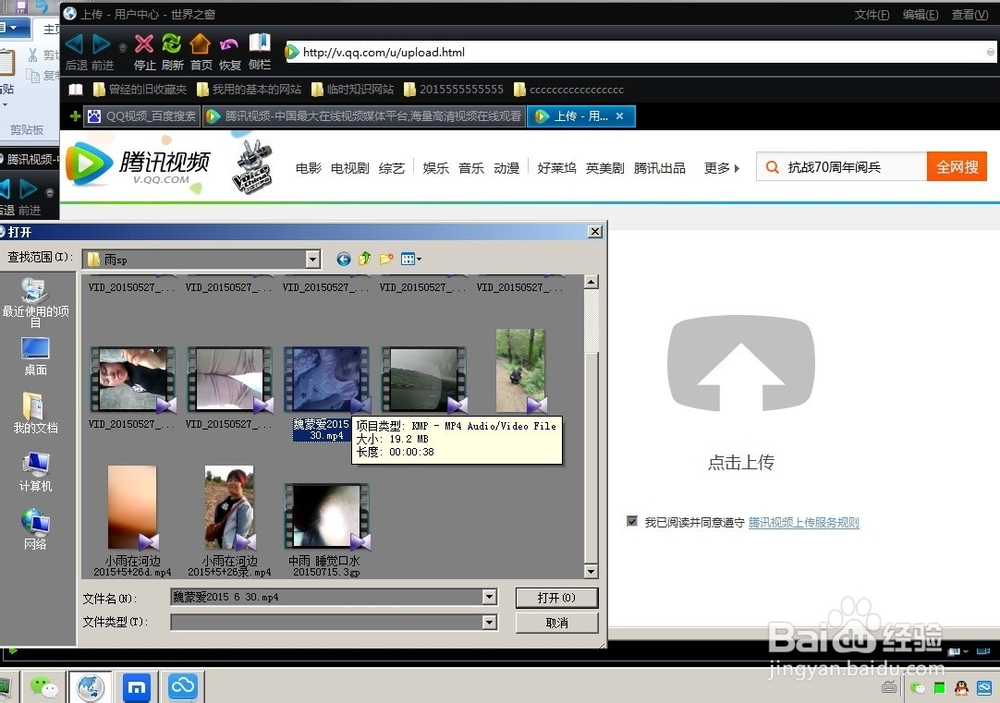Click the large upload arrow icon
This screenshot has height=703, width=1000.
pyautogui.click(x=740, y=364)
